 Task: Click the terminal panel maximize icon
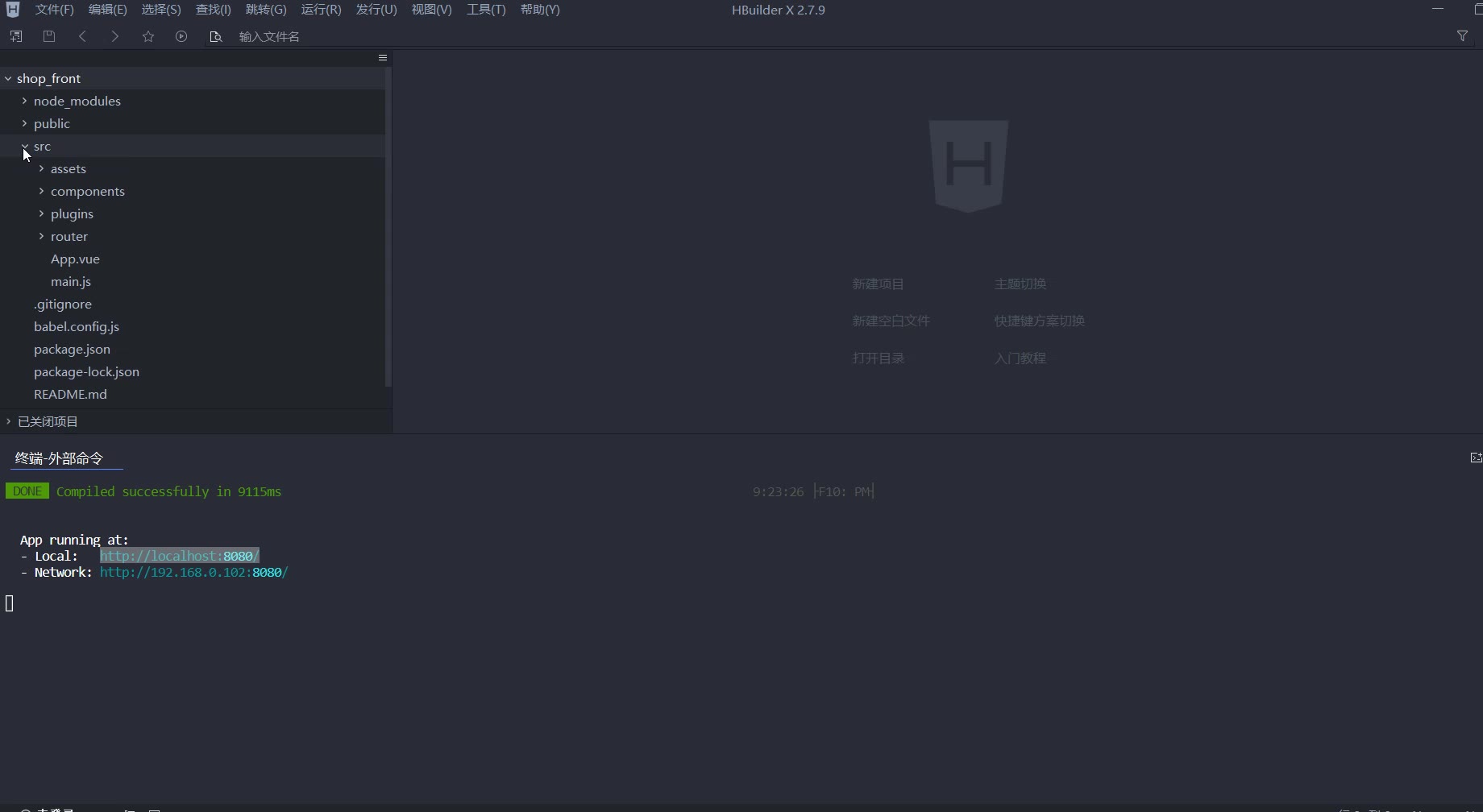pos(1476,458)
